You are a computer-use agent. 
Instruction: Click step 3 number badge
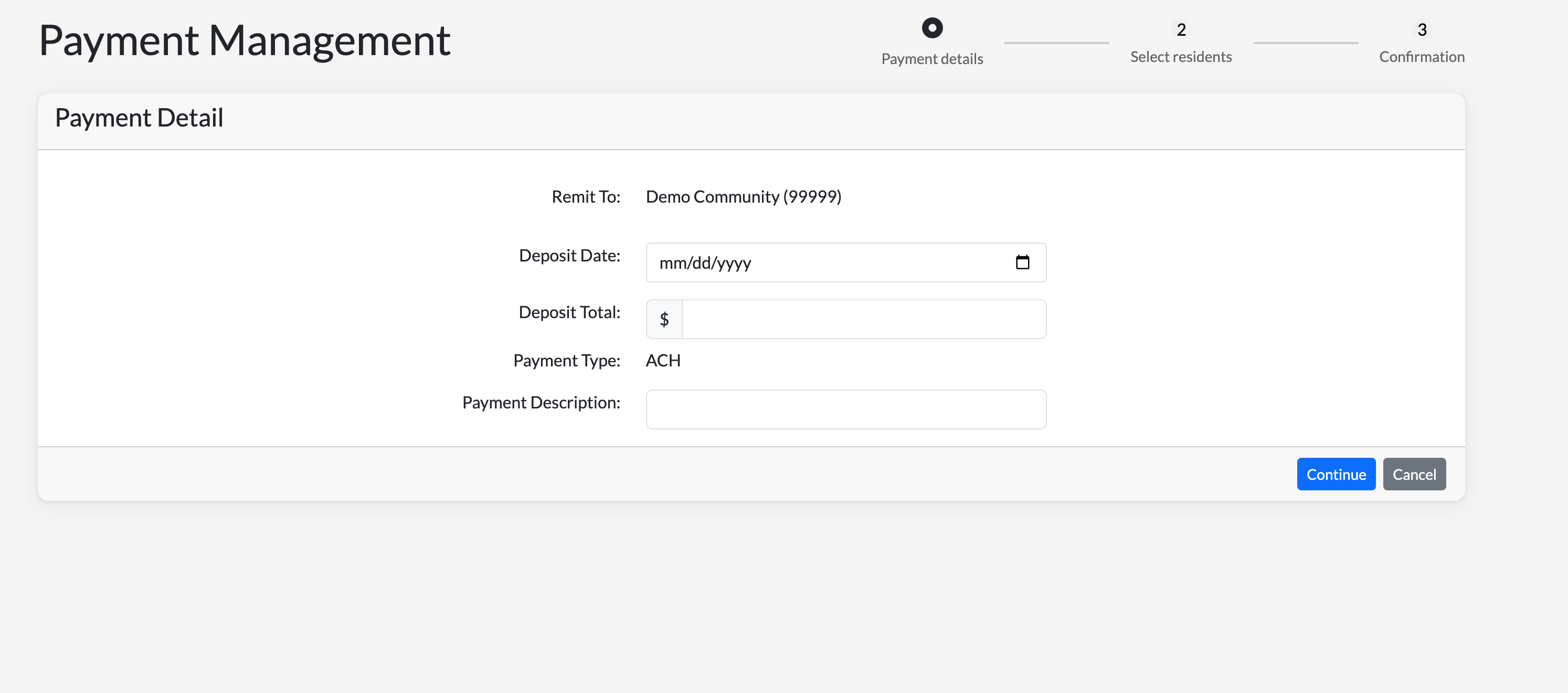1422,30
